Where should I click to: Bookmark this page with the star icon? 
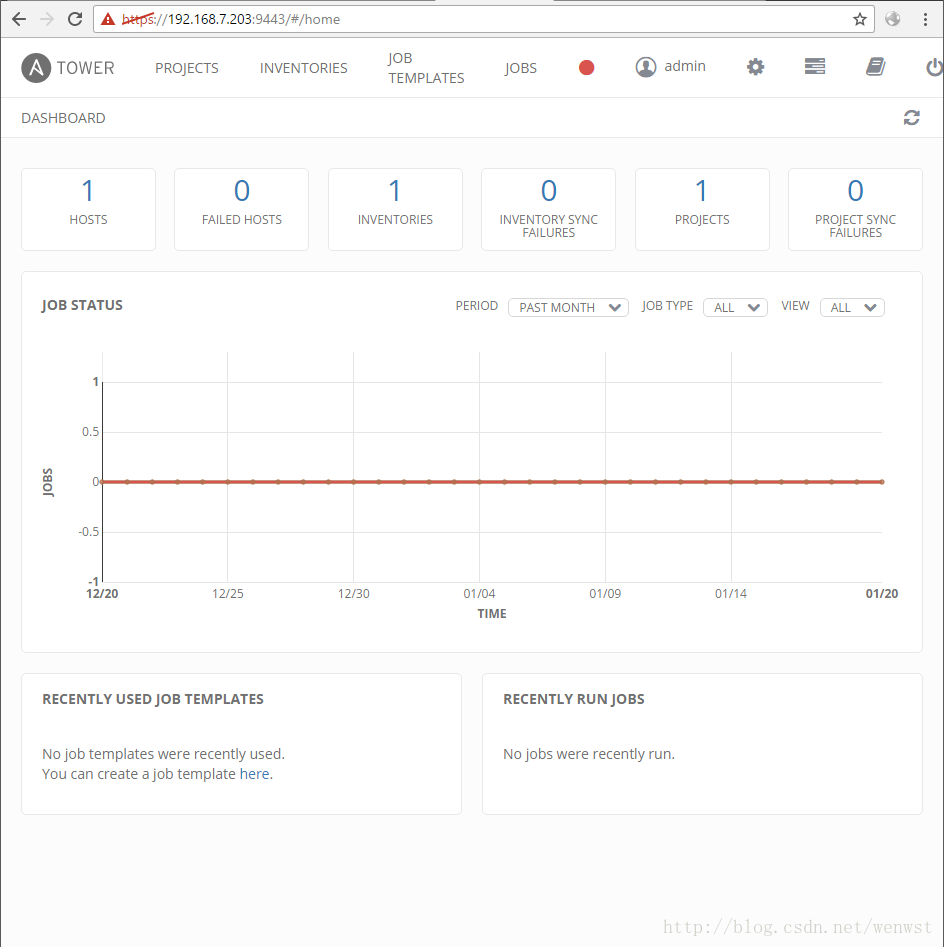[859, 19]
